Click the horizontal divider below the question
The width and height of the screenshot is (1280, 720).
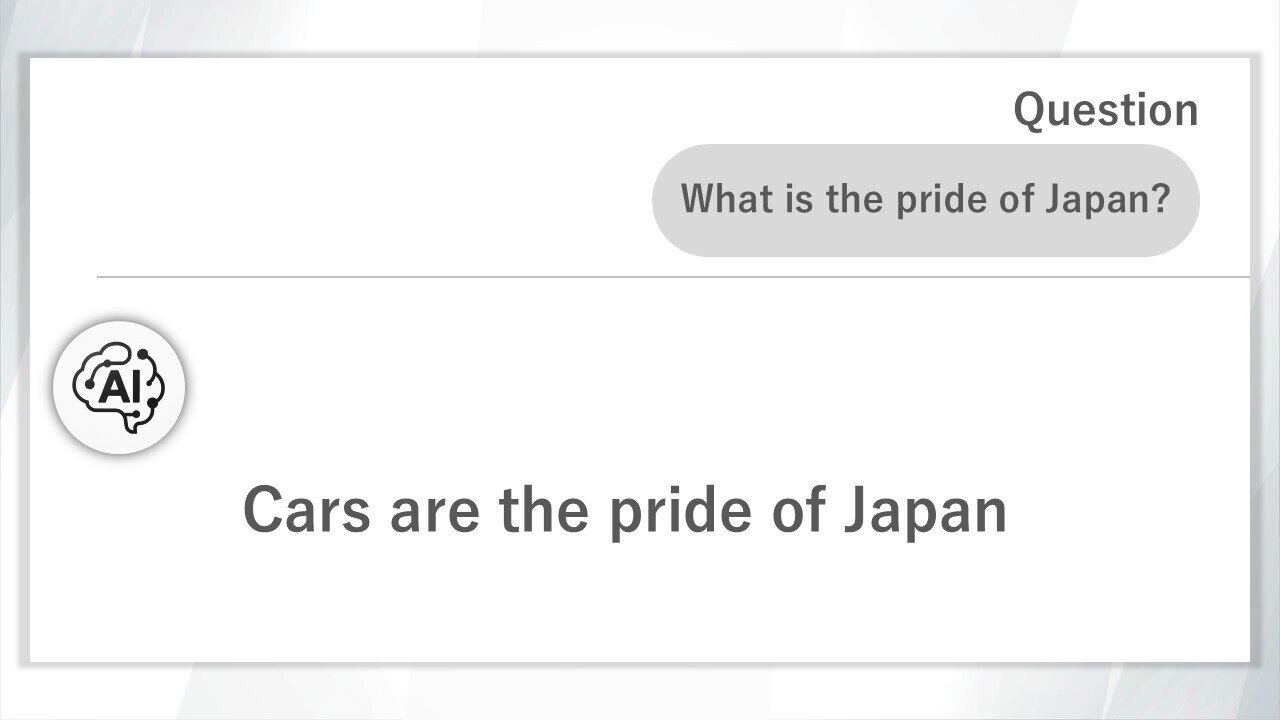(672, 277)
